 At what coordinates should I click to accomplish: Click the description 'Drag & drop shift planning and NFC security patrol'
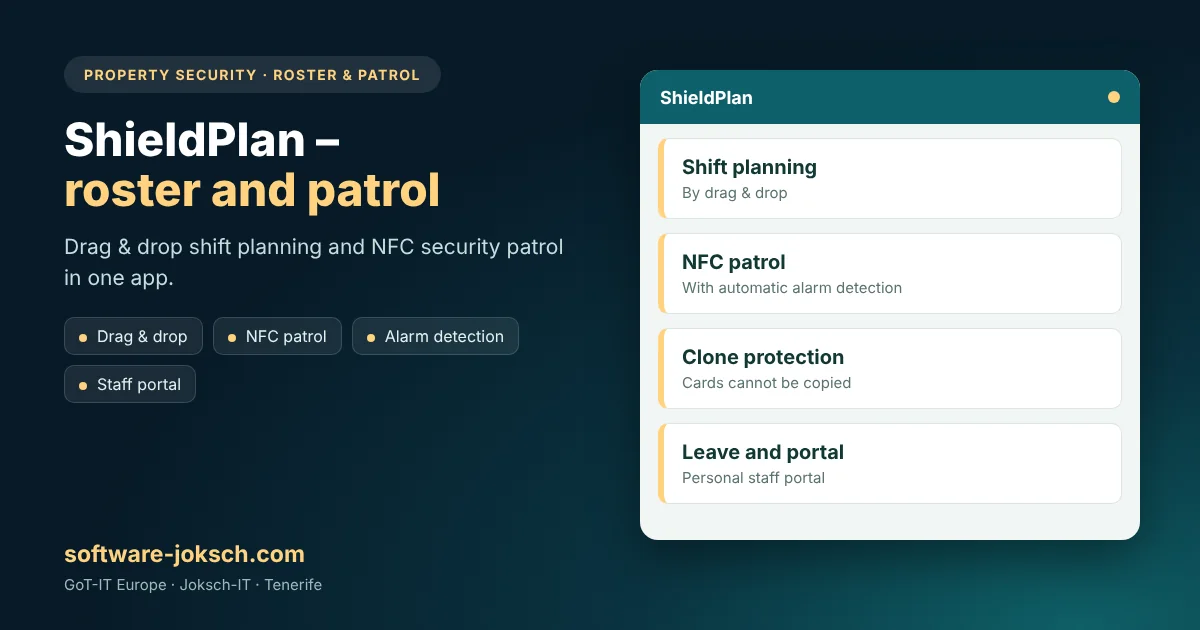(314, 247)
